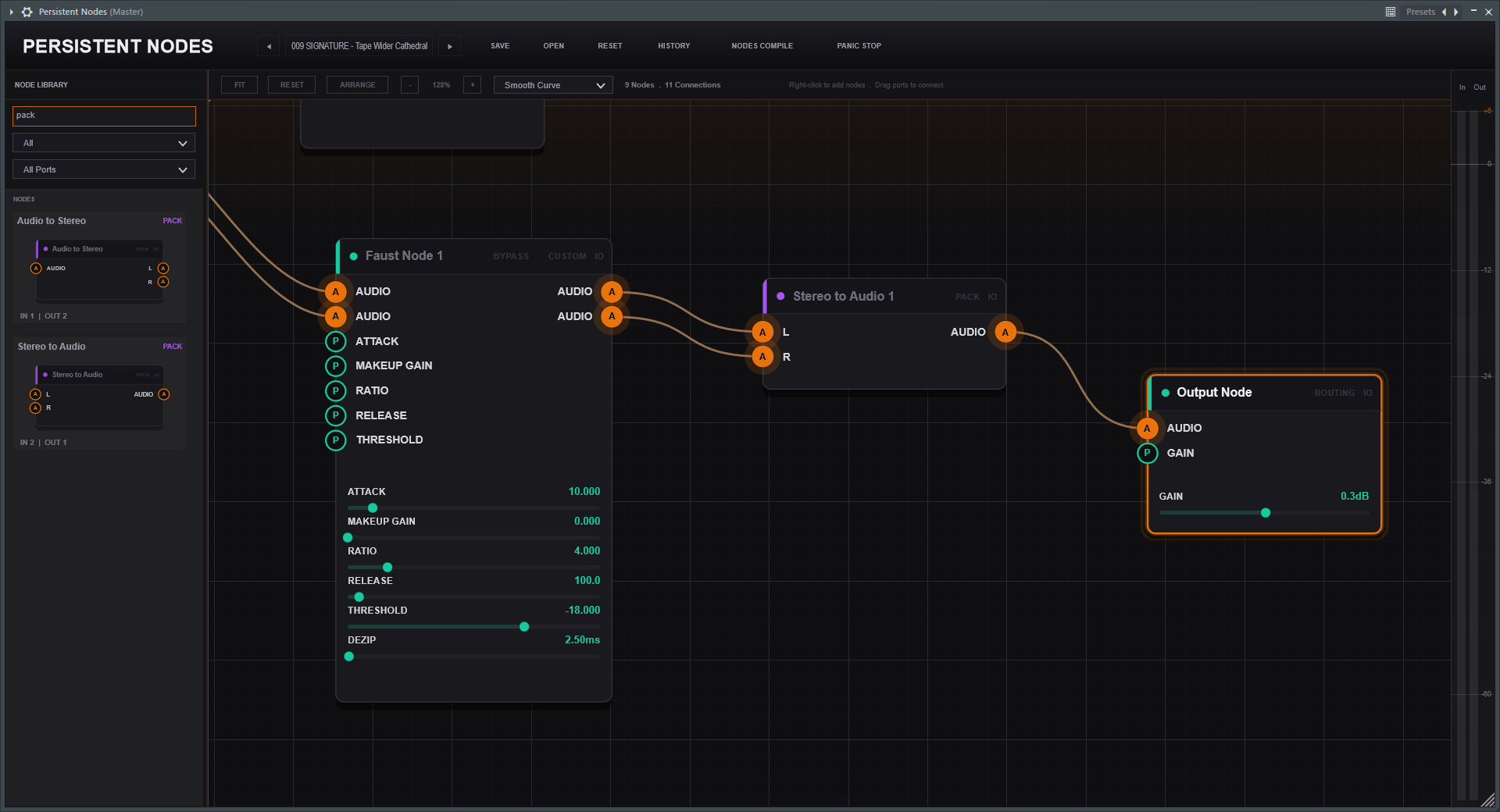Click the DEZIP slider handle

[x=349, y=657]
